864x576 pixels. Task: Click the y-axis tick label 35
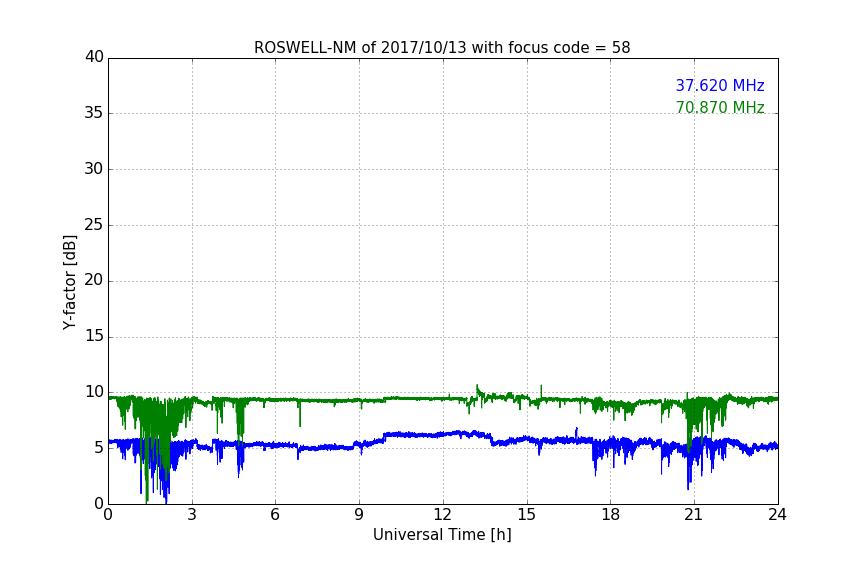(94, 113)
